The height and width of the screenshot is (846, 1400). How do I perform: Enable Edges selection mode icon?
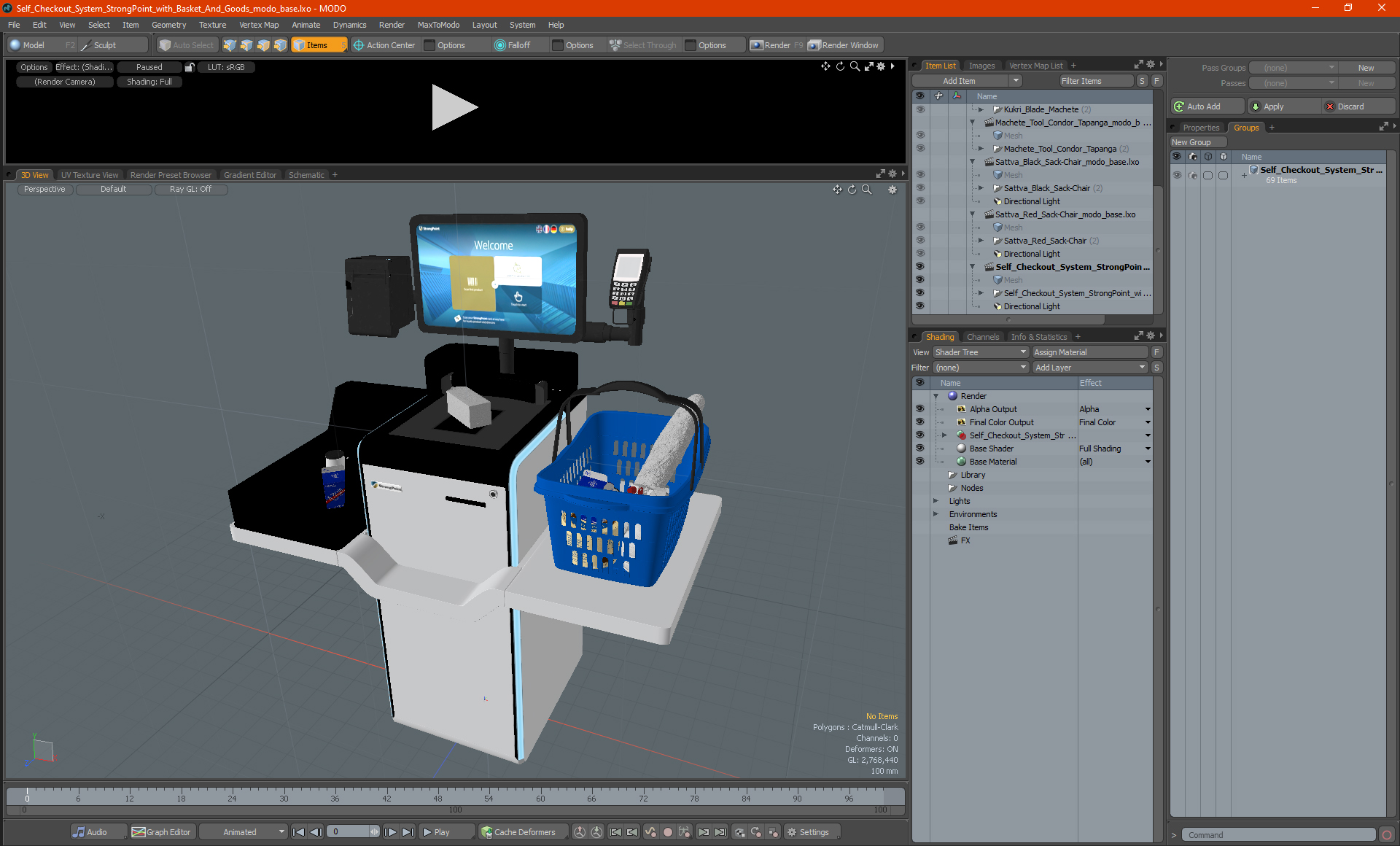[x=246, y=45]
